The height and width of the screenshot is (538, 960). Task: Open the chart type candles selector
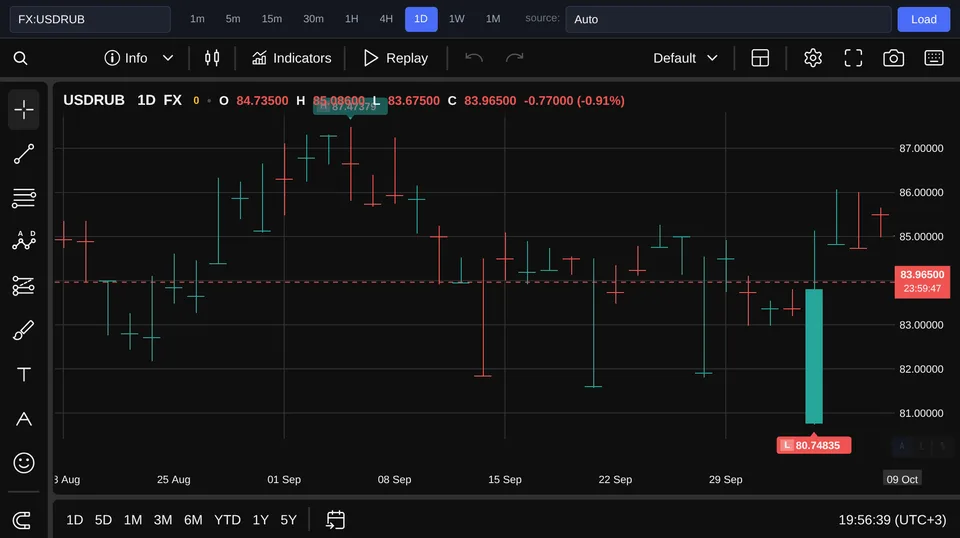coord(212,58)
